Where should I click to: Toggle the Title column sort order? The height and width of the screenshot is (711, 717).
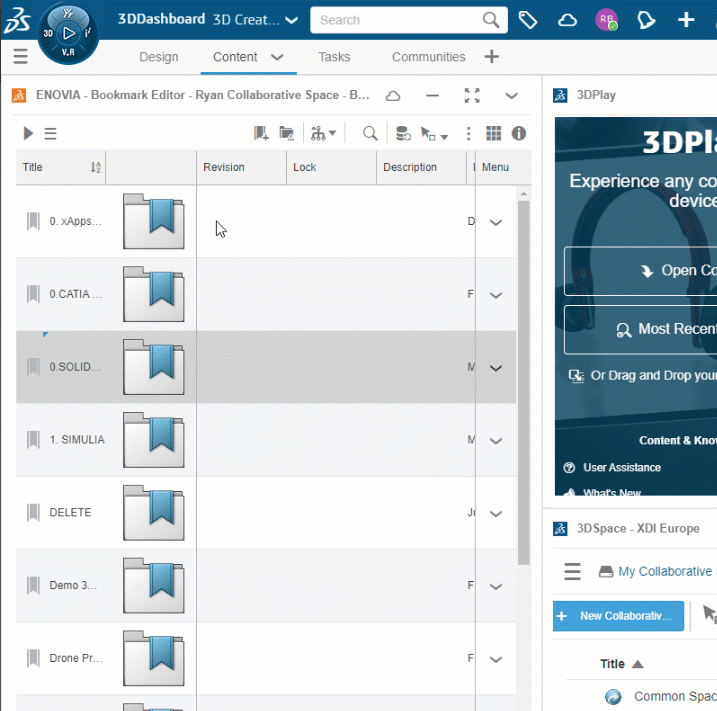tap(96, 167)
